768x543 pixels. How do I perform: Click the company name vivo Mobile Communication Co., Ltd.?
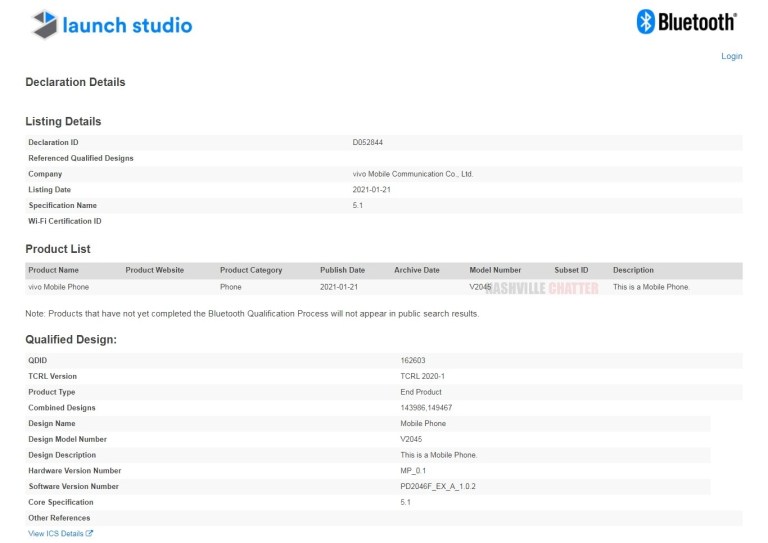click(413, 174)
